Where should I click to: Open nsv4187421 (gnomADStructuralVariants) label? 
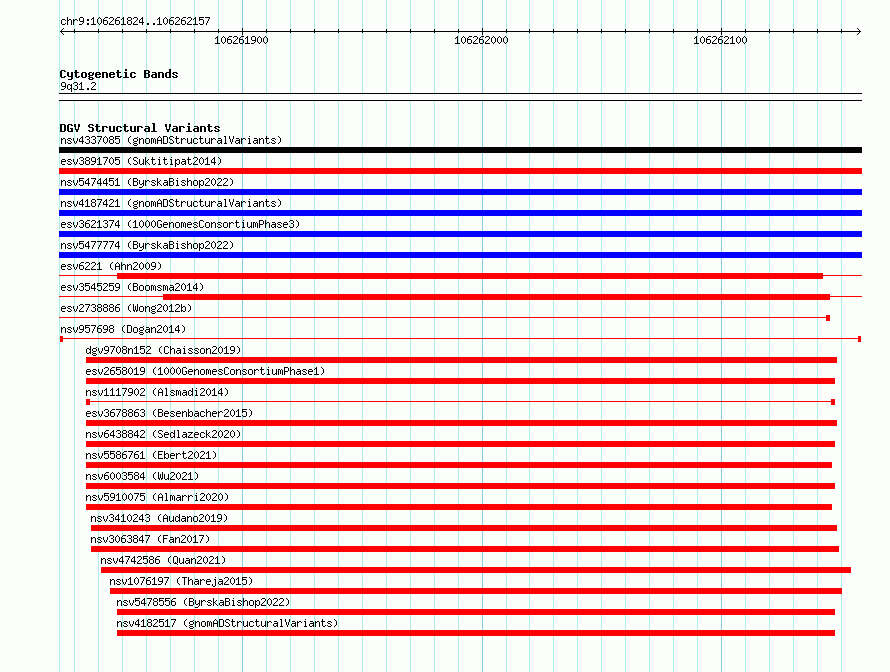[x=171, y=203]
